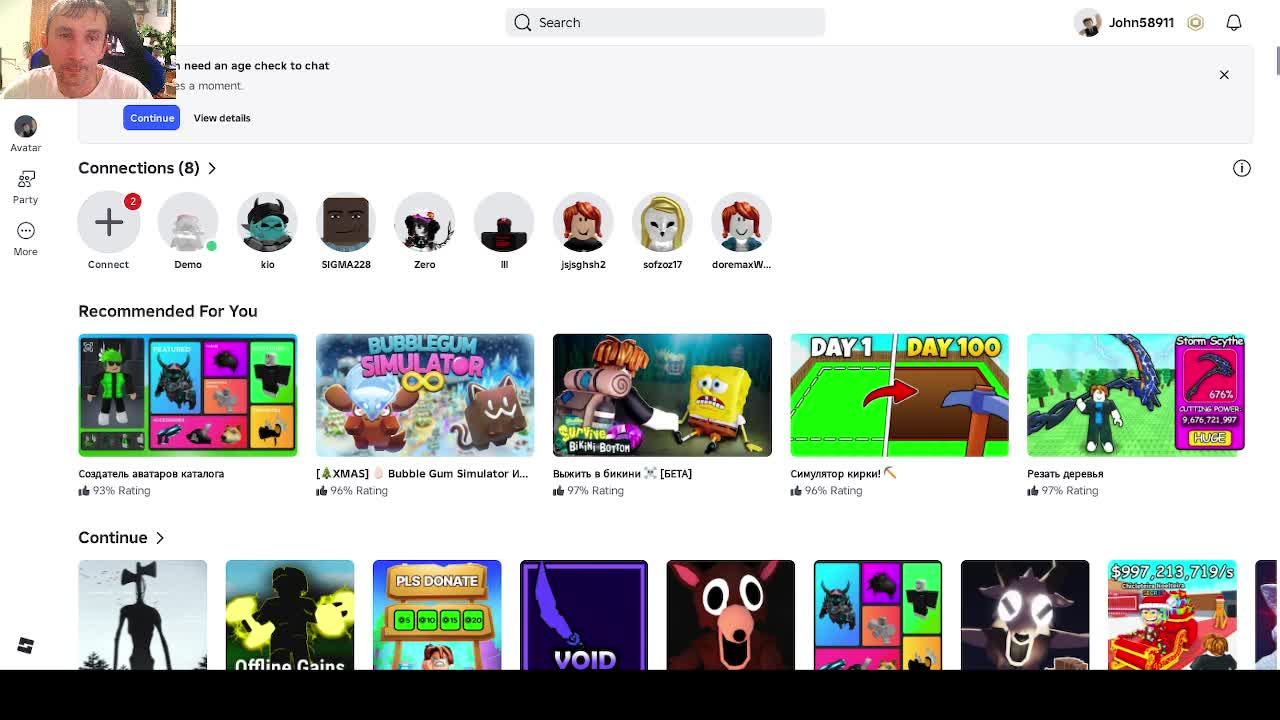Open the Day 1 Day 100 pickaxe thumbnail
Viewport: 1280px width, 720px height.
click(x=899, y=395)
